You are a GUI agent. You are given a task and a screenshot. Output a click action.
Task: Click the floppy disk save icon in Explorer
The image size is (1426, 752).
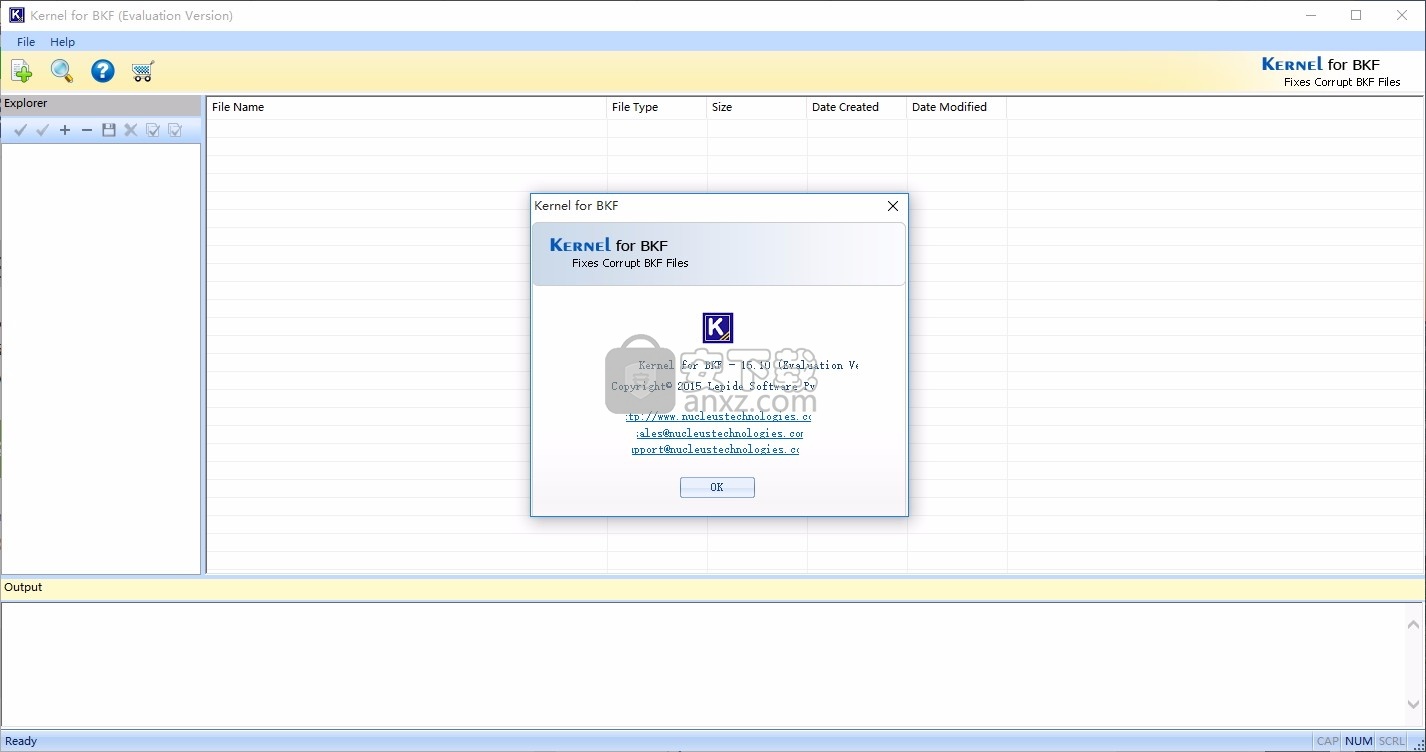point(109,130)
